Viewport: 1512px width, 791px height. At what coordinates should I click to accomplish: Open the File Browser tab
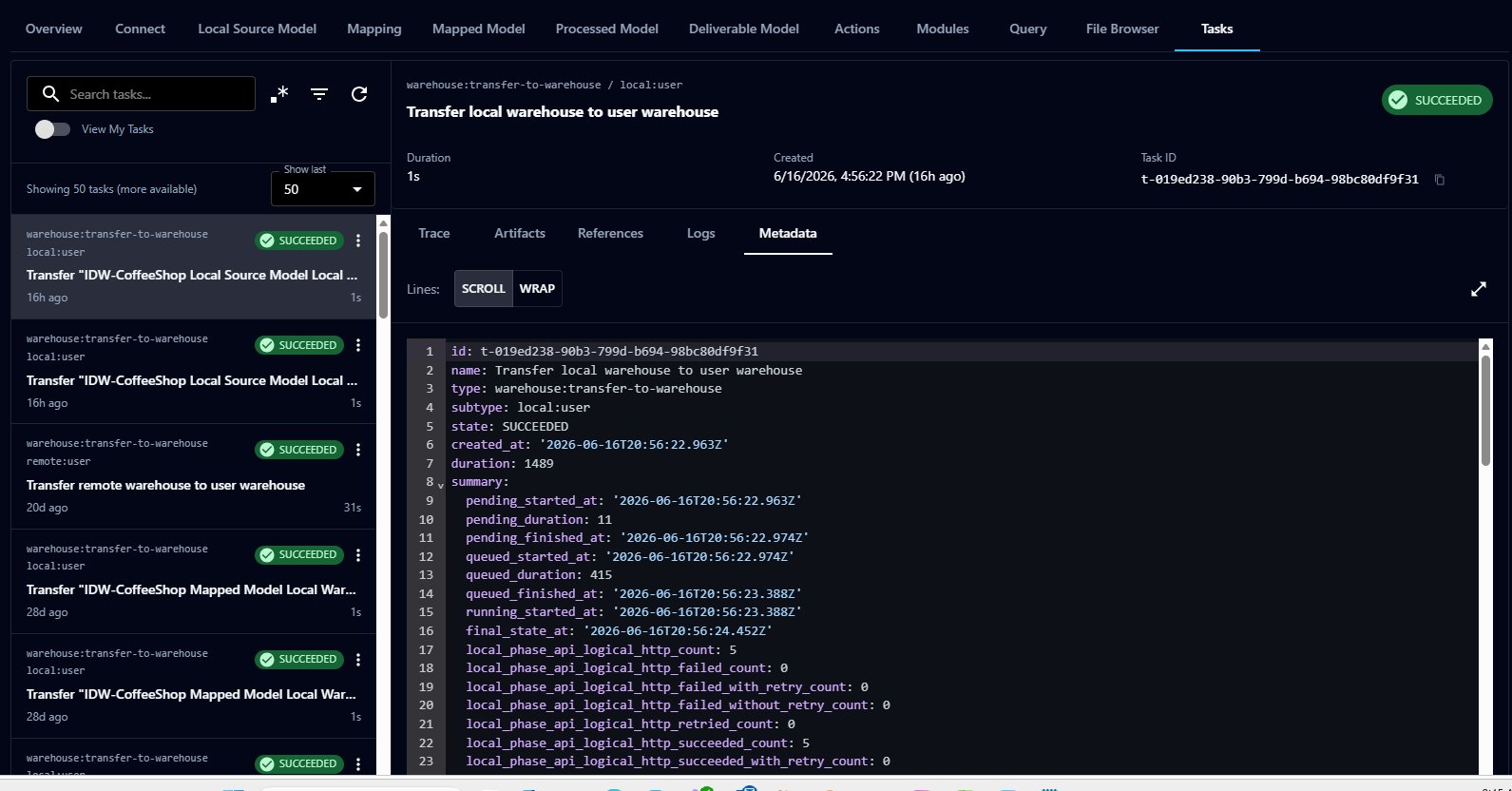point(1122,29)
